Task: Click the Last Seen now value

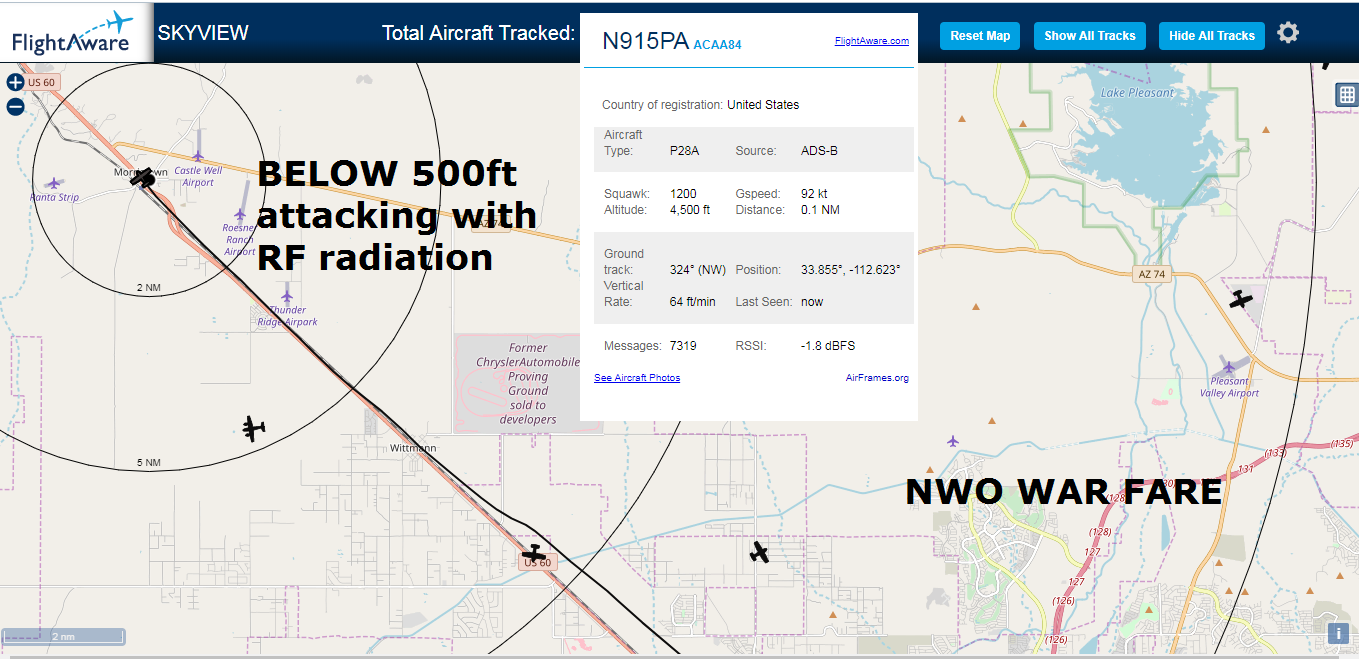Action: pos(811,302)
